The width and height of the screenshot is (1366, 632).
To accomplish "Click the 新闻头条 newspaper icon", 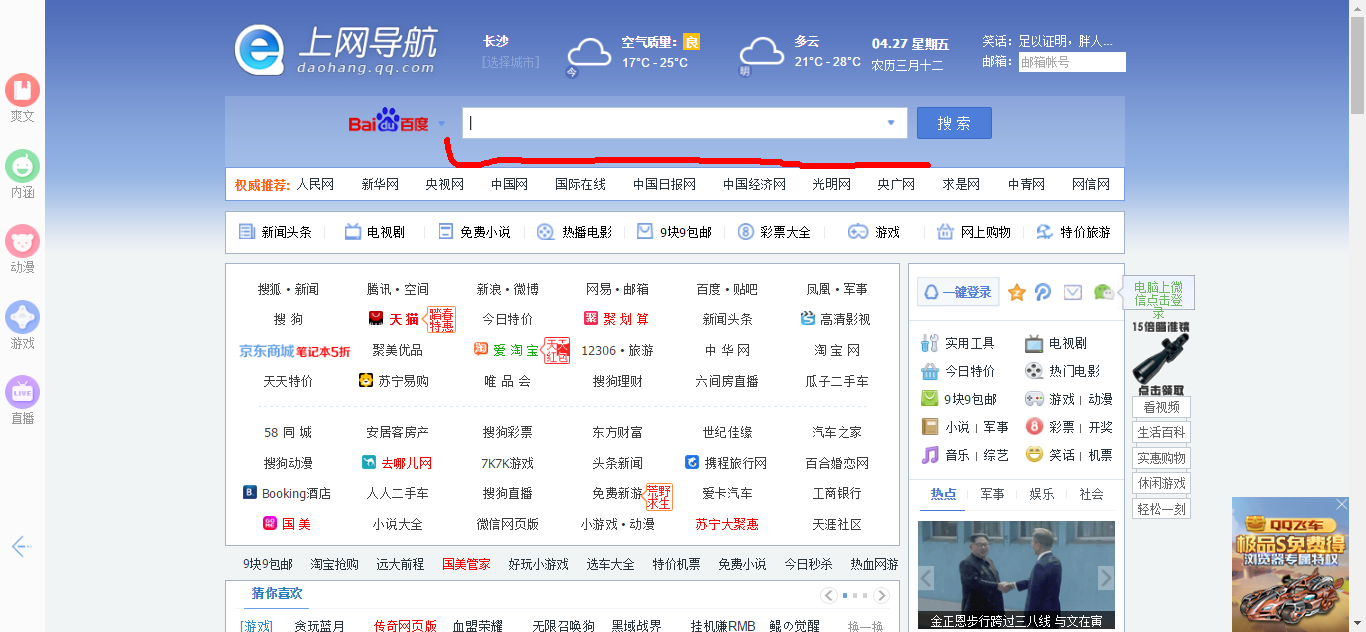I will click(247, 232).
